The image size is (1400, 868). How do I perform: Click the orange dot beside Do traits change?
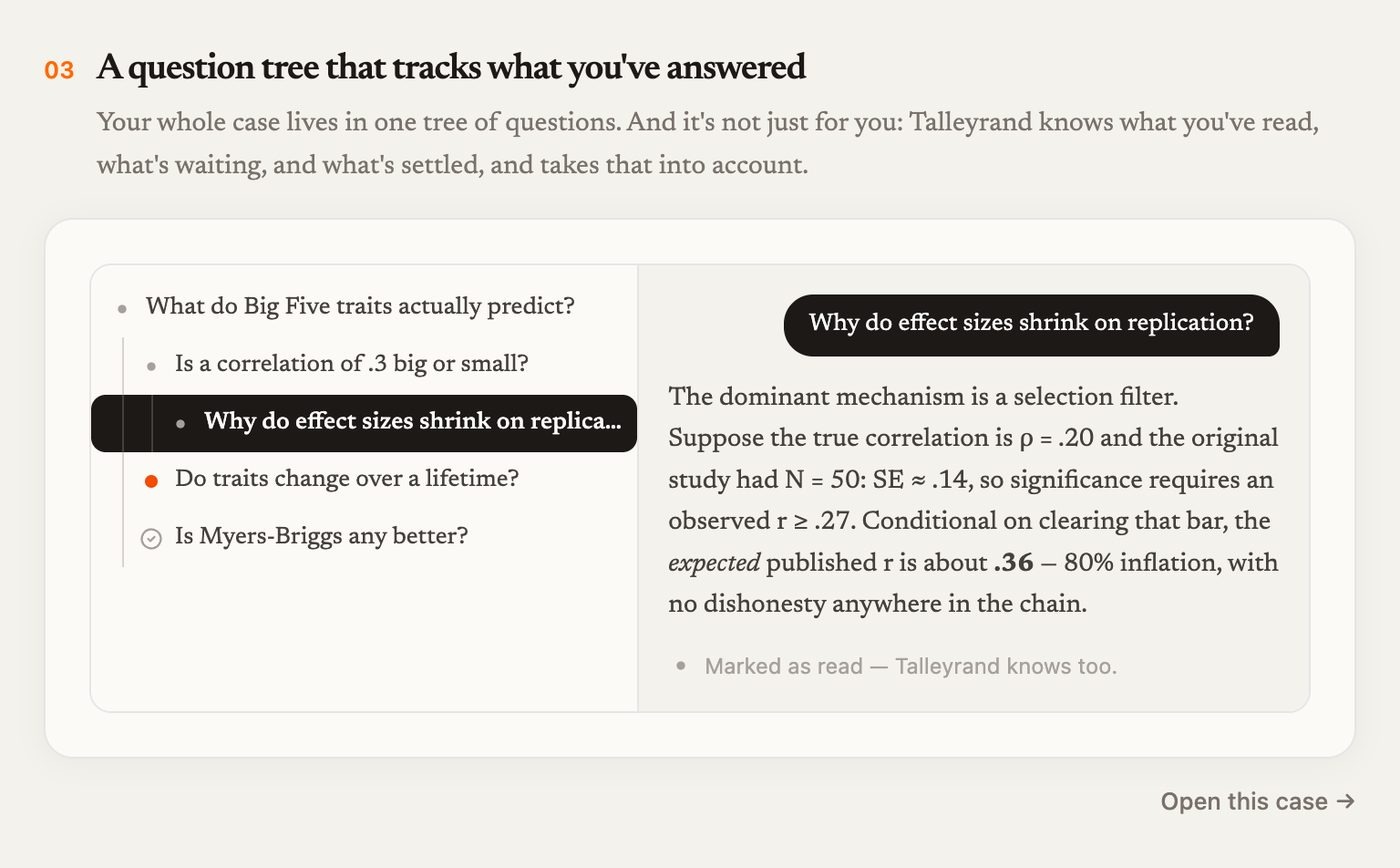pos(151,481)
